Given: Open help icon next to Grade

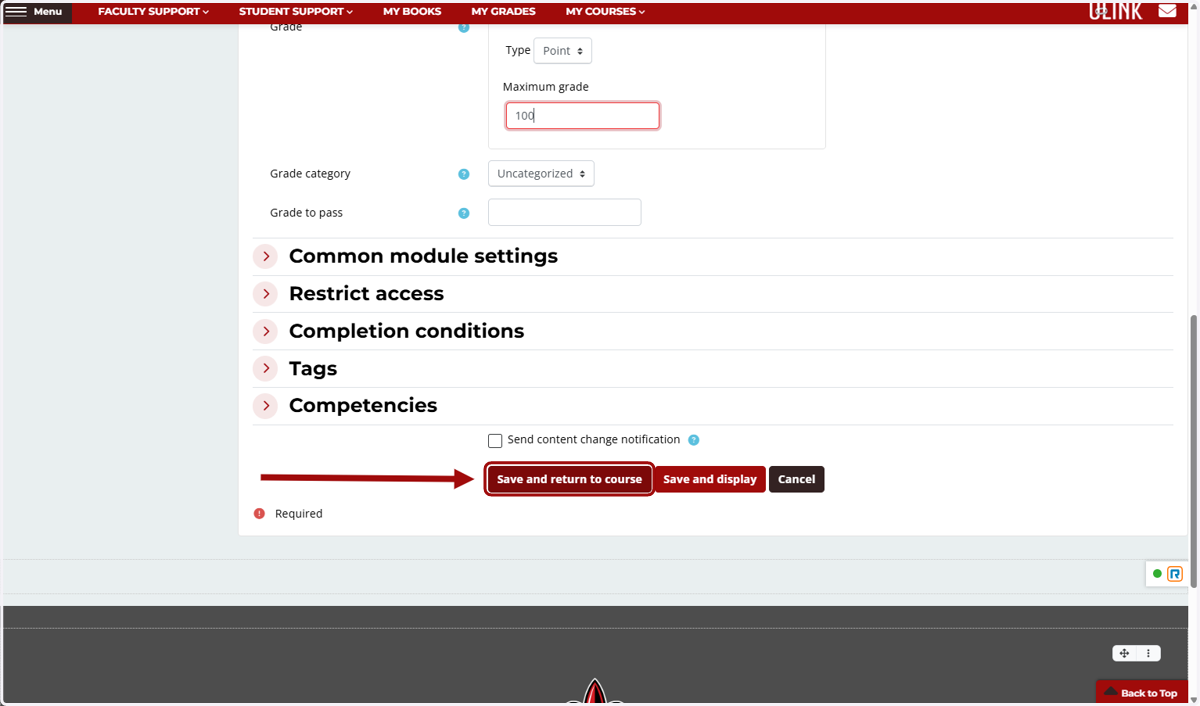Looking at the screenshot, I should click(x=463, y=27).
